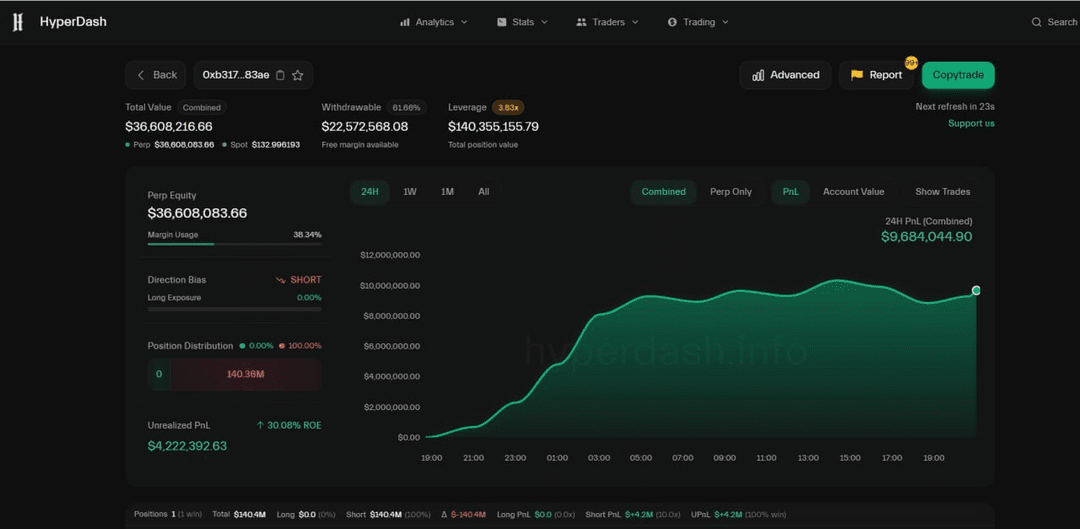Click the back arrow icon
The height and width of the screenshot is (529, 1080).
click(142, 75)
